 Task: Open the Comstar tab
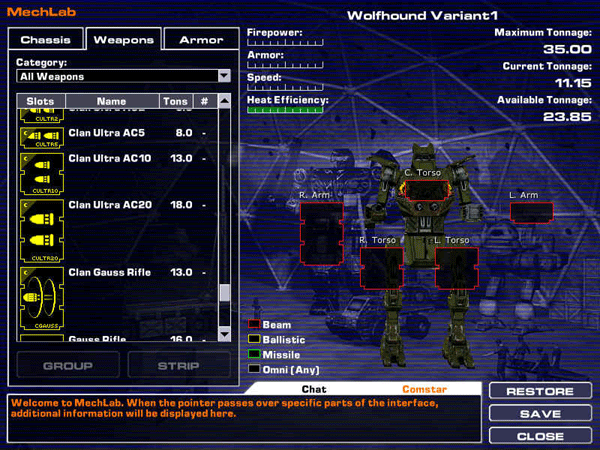(424, 389)
